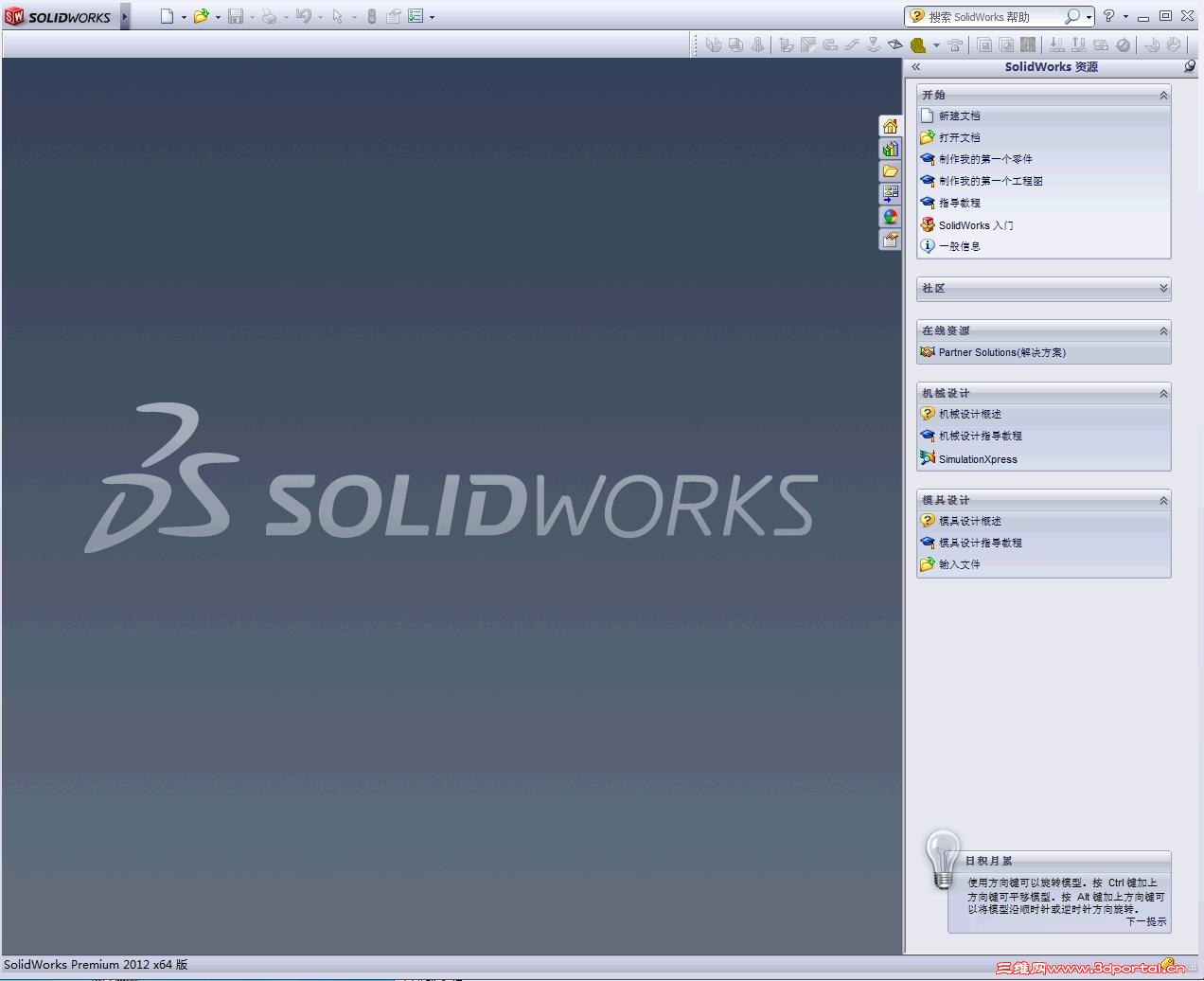The height and width of the screenshot is (981, 1204).
Task: Open the Custom Properties tab in task pane
Action: [890, 240]
